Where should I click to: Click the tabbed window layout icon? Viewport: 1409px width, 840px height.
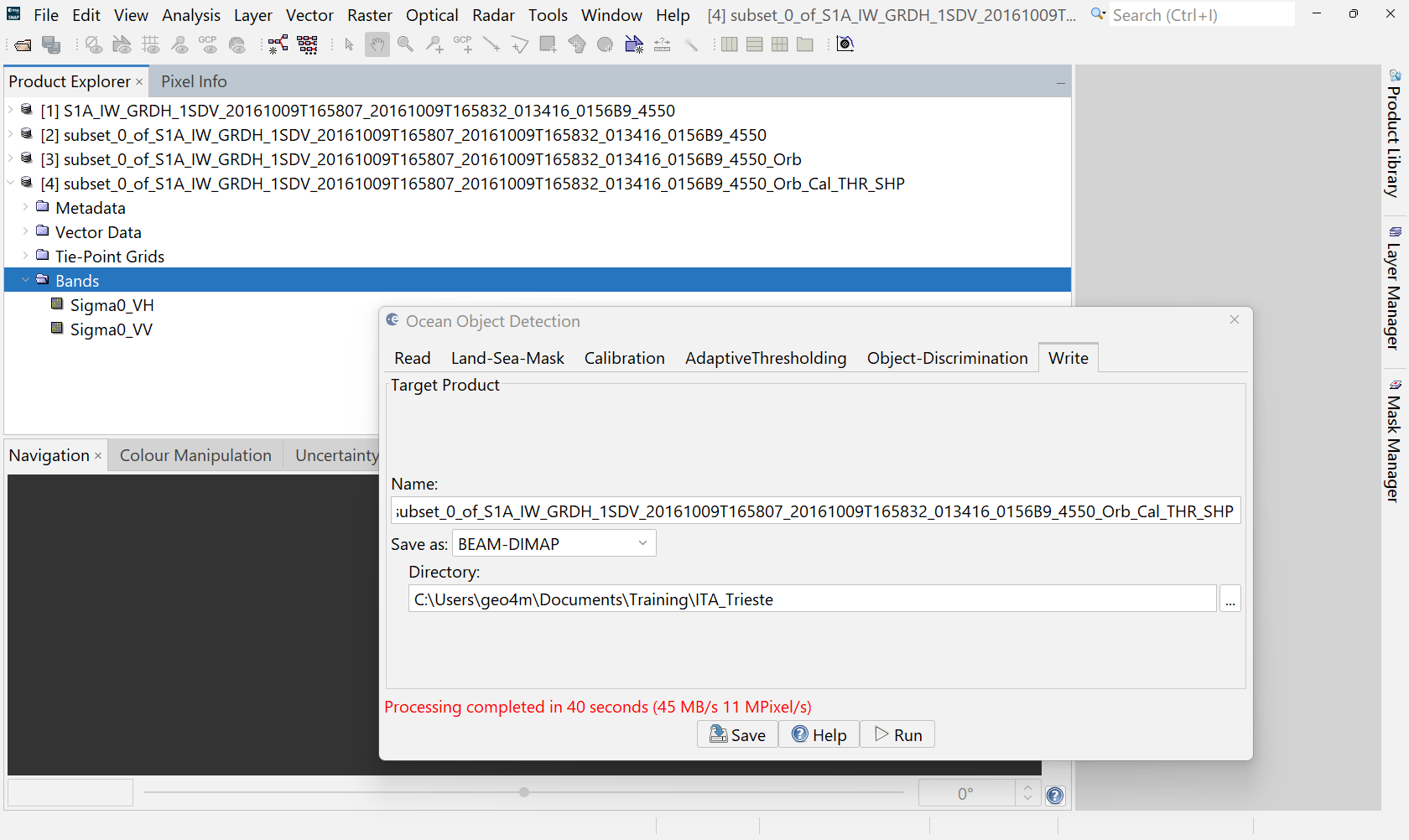(805, 45)
